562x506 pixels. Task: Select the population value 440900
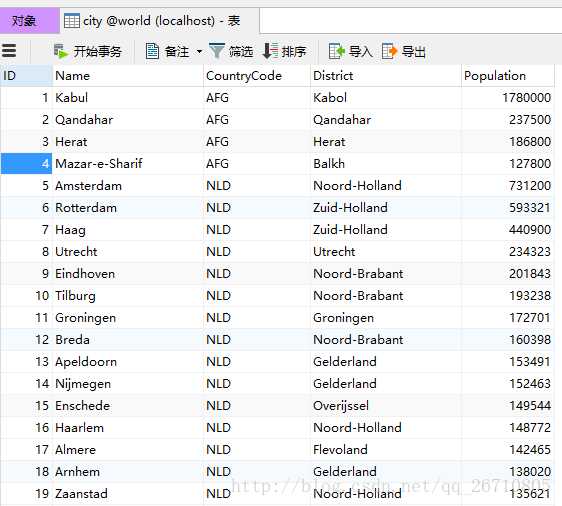508,230
